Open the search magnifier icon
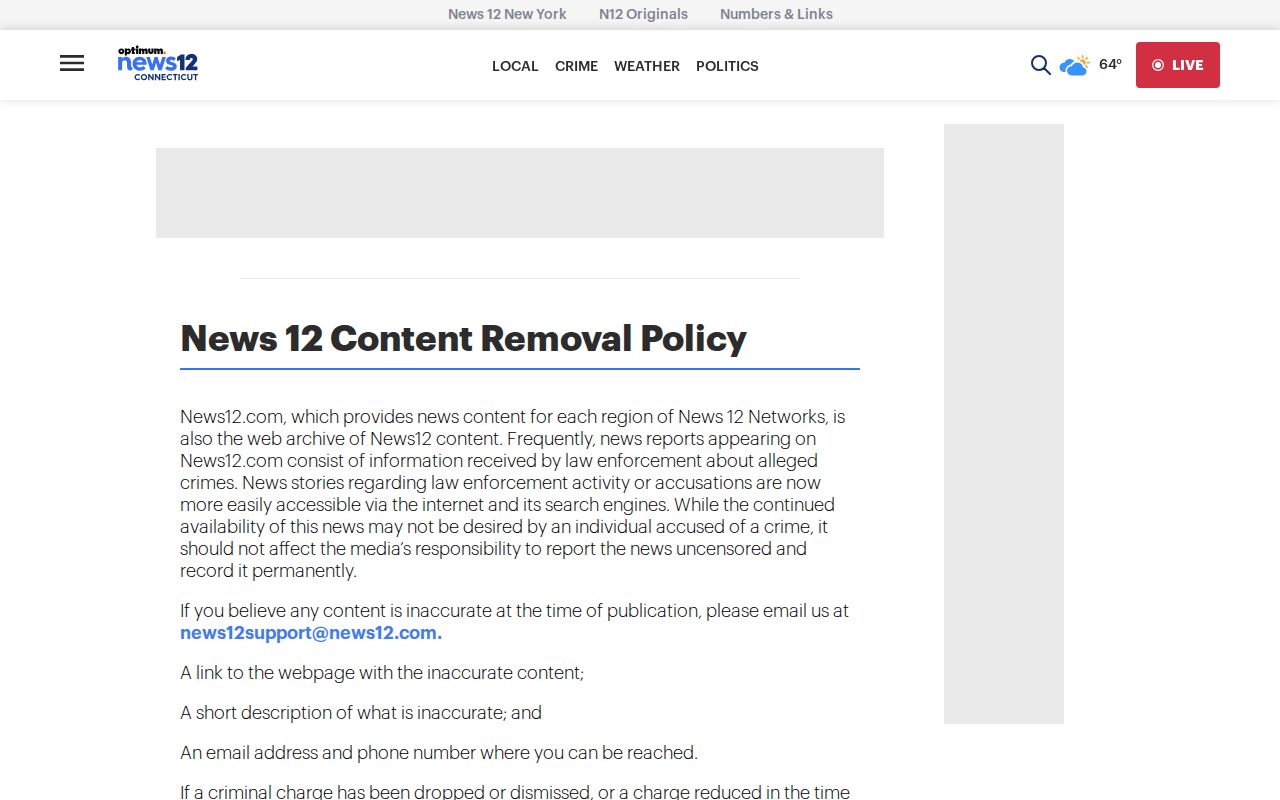 point(1040,65)
